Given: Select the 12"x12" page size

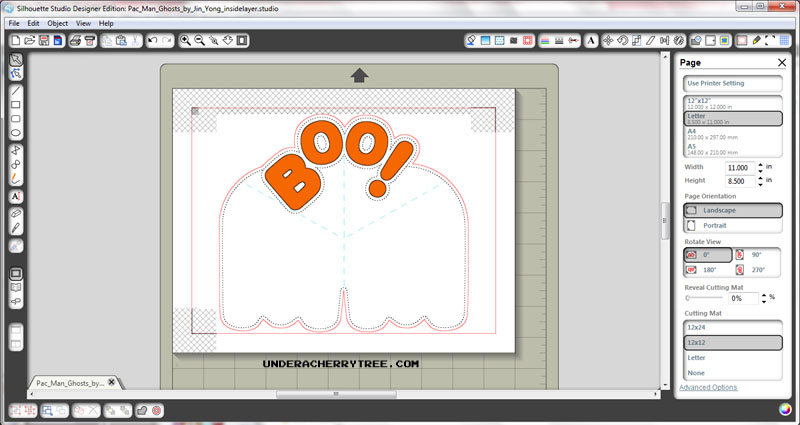Looking at the screenshot, I should tap(733, 103).
